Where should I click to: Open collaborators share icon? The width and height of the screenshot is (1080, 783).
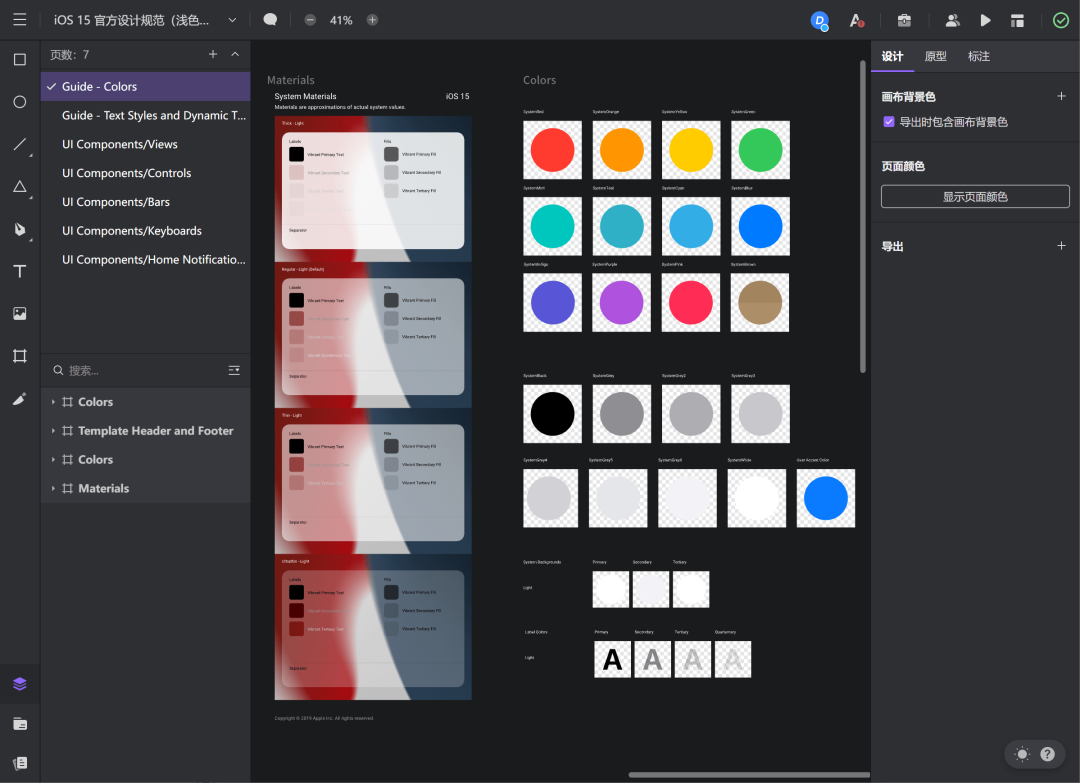(953, 21)
